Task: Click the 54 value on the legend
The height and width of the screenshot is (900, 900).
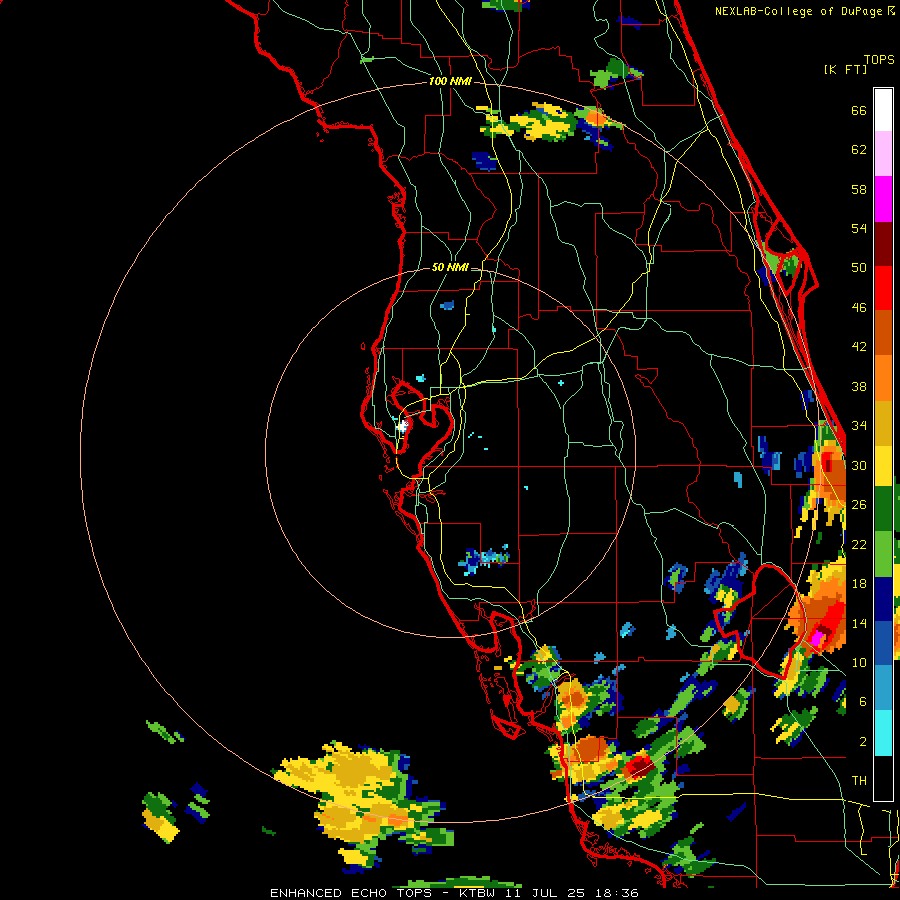Action: [859, 228]
